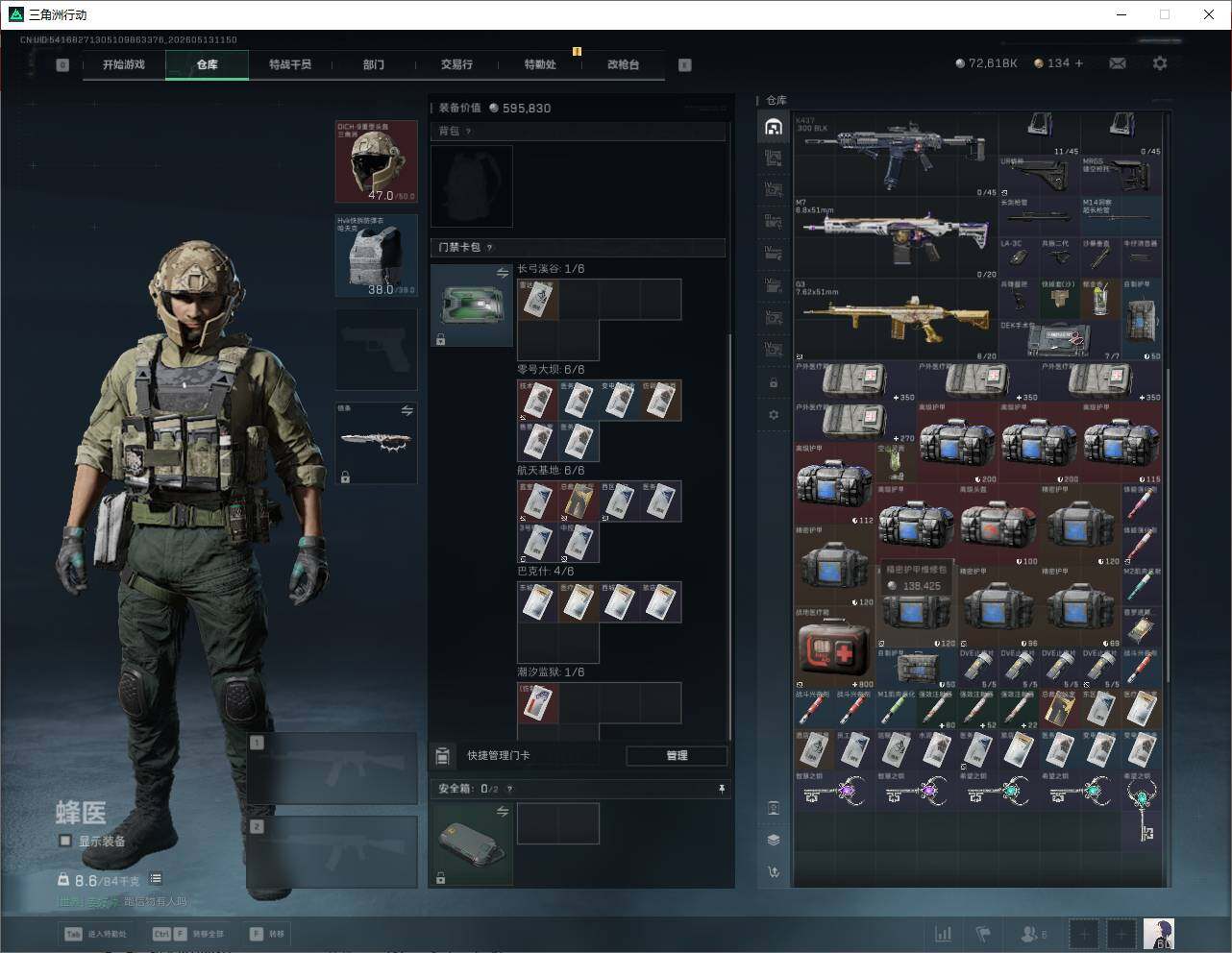Select the M7 6.8x51mm rifle
This screenshot has height=953, width=1232.
[x=896, y=238]
